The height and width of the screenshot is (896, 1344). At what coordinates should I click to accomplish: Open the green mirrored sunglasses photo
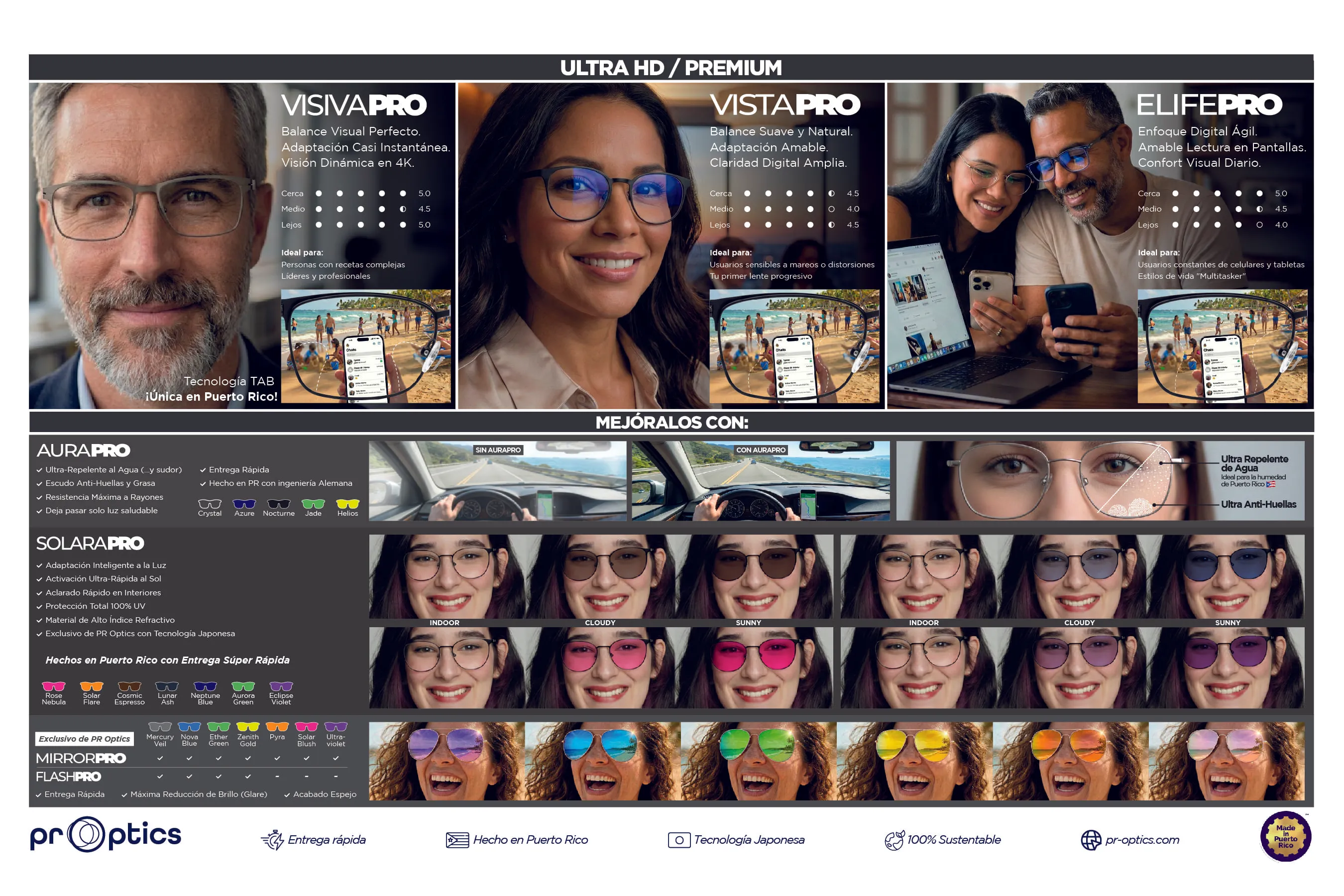click(759, 761)
